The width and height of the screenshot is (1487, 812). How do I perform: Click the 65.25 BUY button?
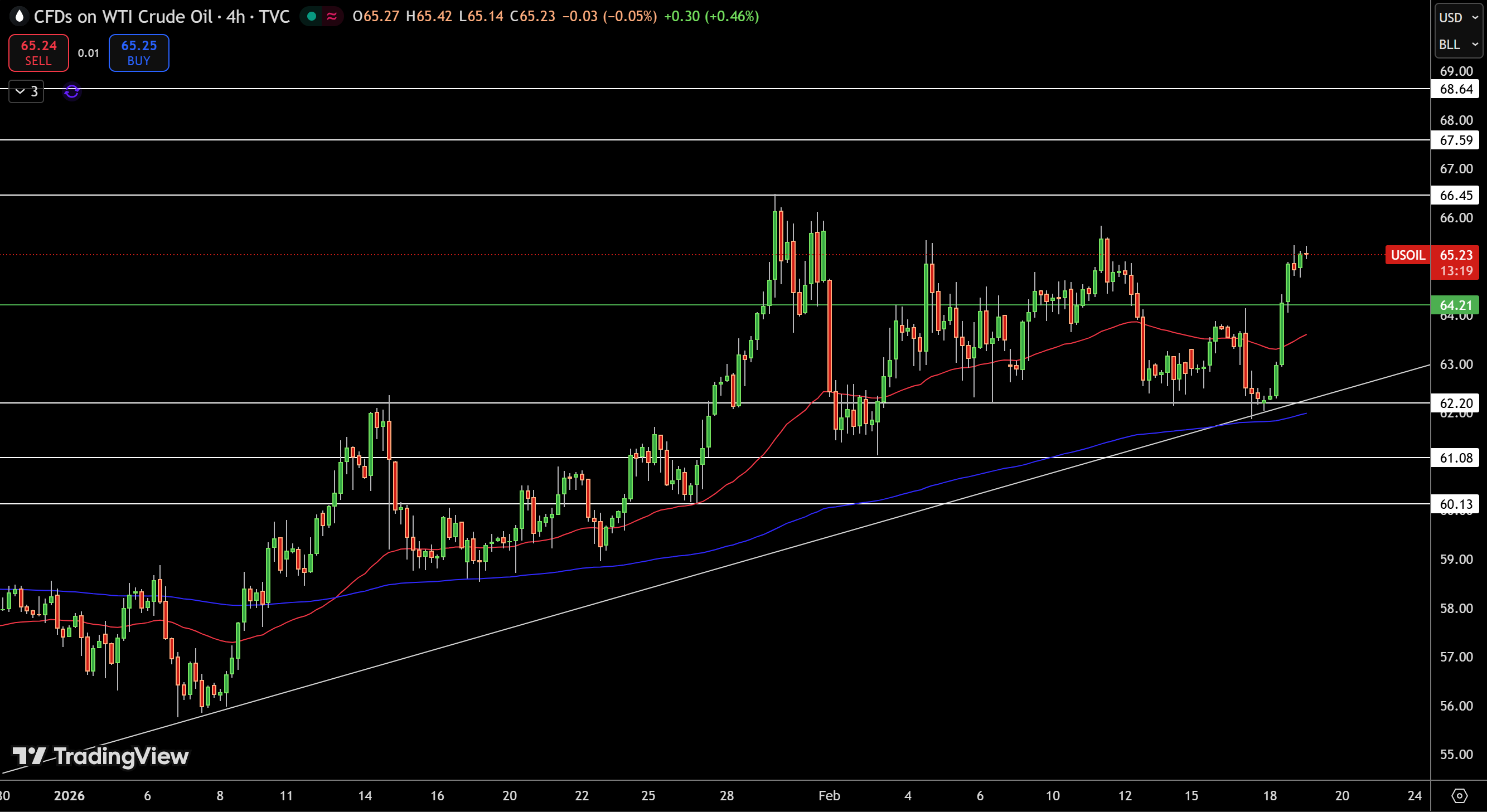[x=139, y=52]
